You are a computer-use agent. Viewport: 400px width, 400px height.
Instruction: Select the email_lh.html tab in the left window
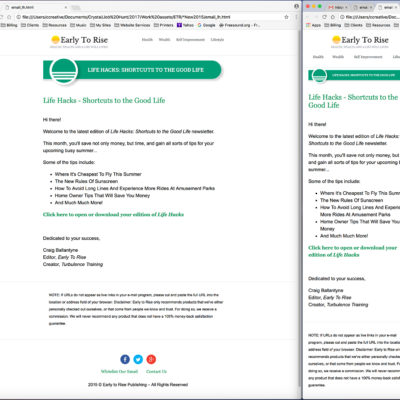(x=35, y=7)
